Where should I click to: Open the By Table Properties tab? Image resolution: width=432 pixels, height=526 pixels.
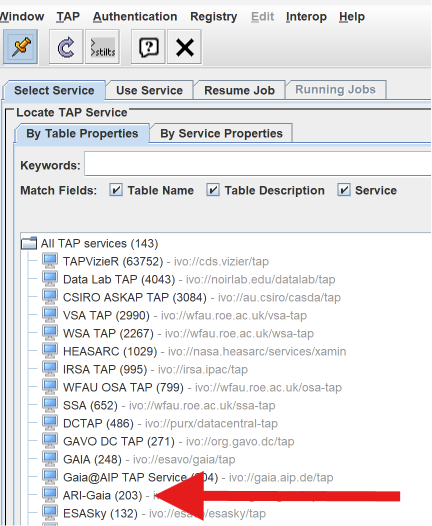[x=82, y=134]
